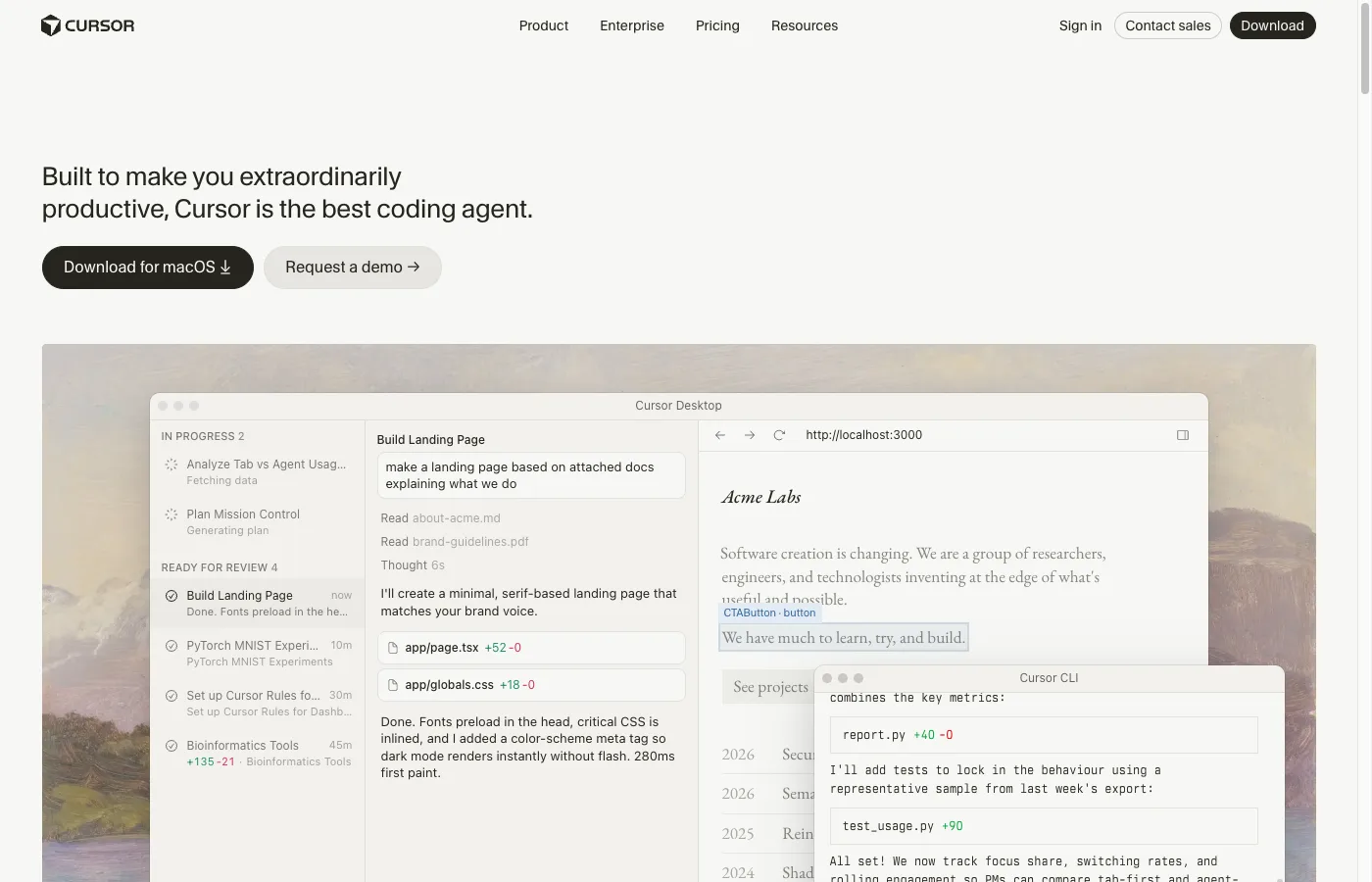Go to the Pricing page
Screen dimensions: 1372x882
717,25
